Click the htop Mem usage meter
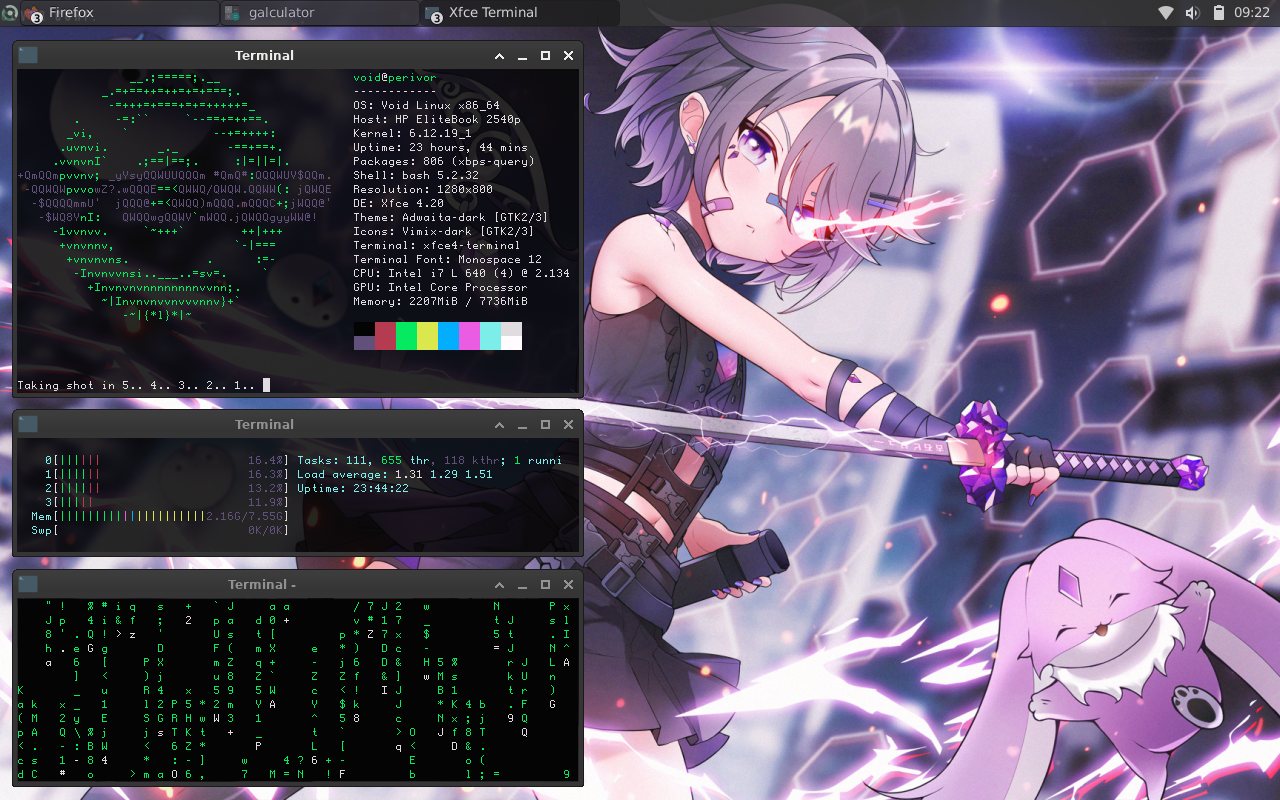This screenshot has width=1280, height=800. (x=160, y=517)
